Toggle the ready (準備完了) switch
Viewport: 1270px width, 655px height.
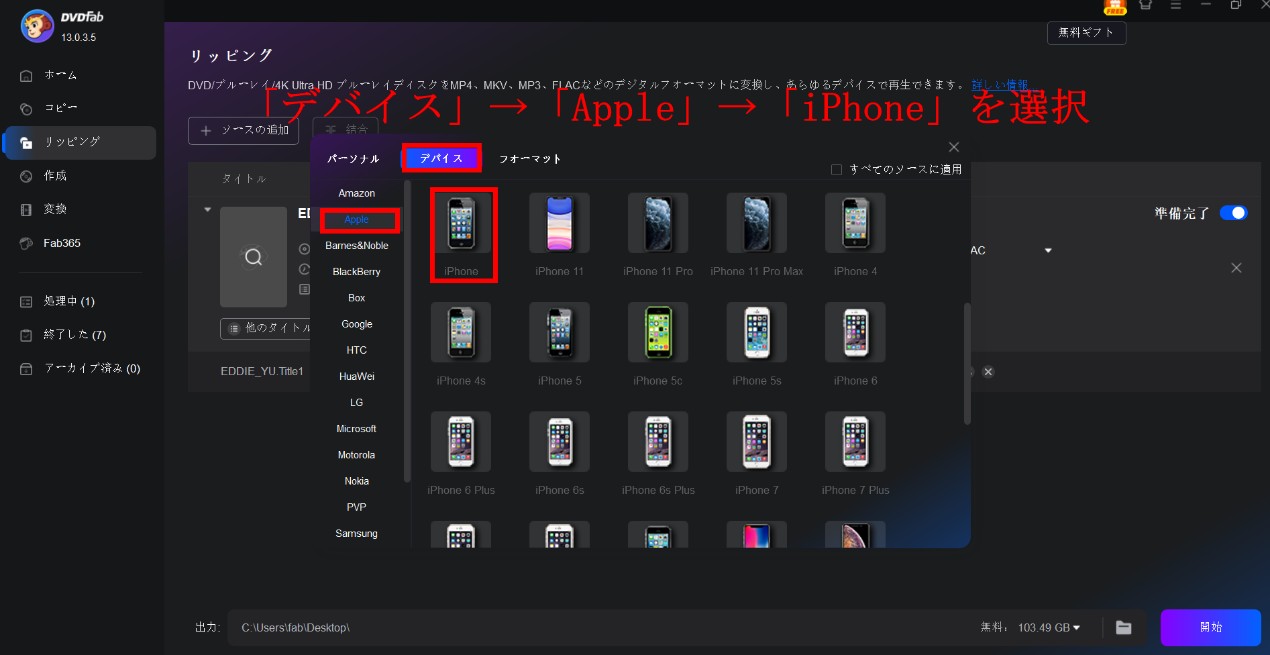click(x=1233, y=213)
